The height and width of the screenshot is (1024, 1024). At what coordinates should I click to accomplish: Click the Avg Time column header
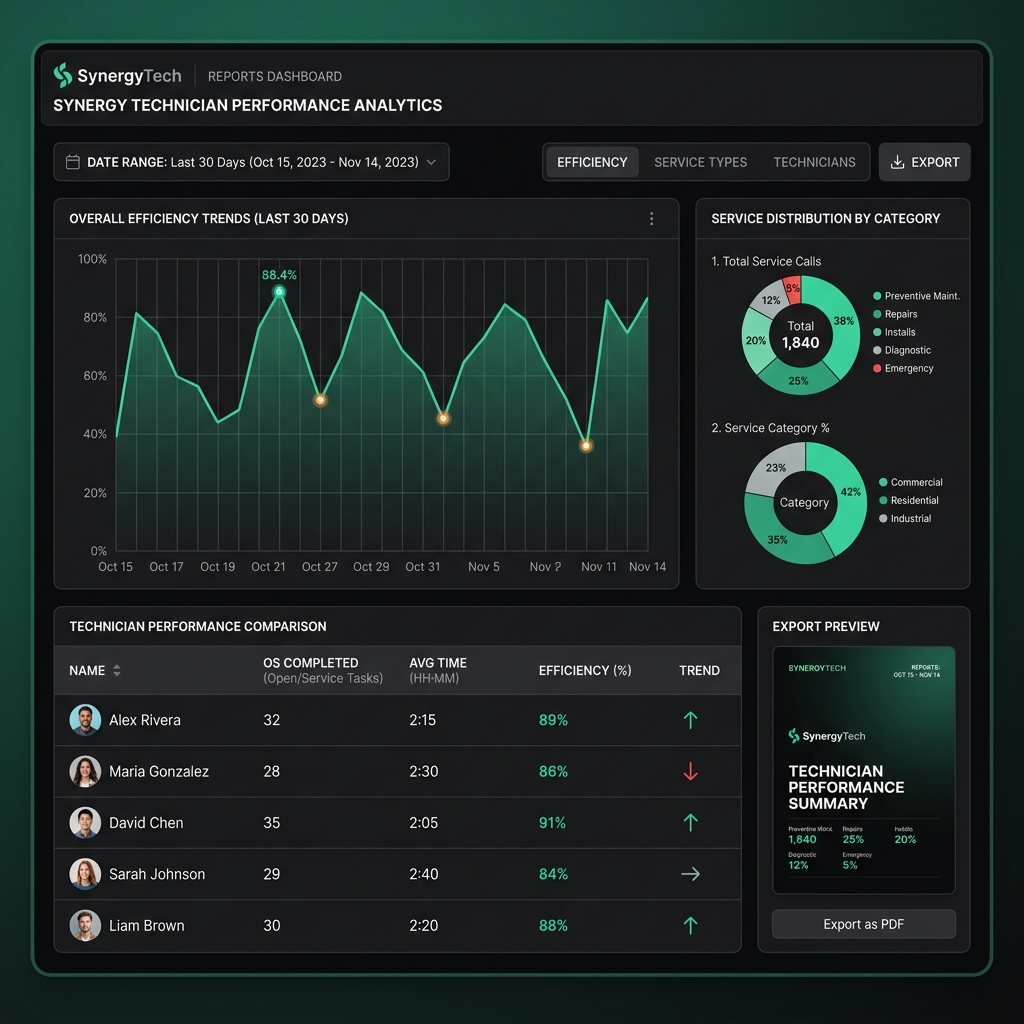tap(438, 670)
